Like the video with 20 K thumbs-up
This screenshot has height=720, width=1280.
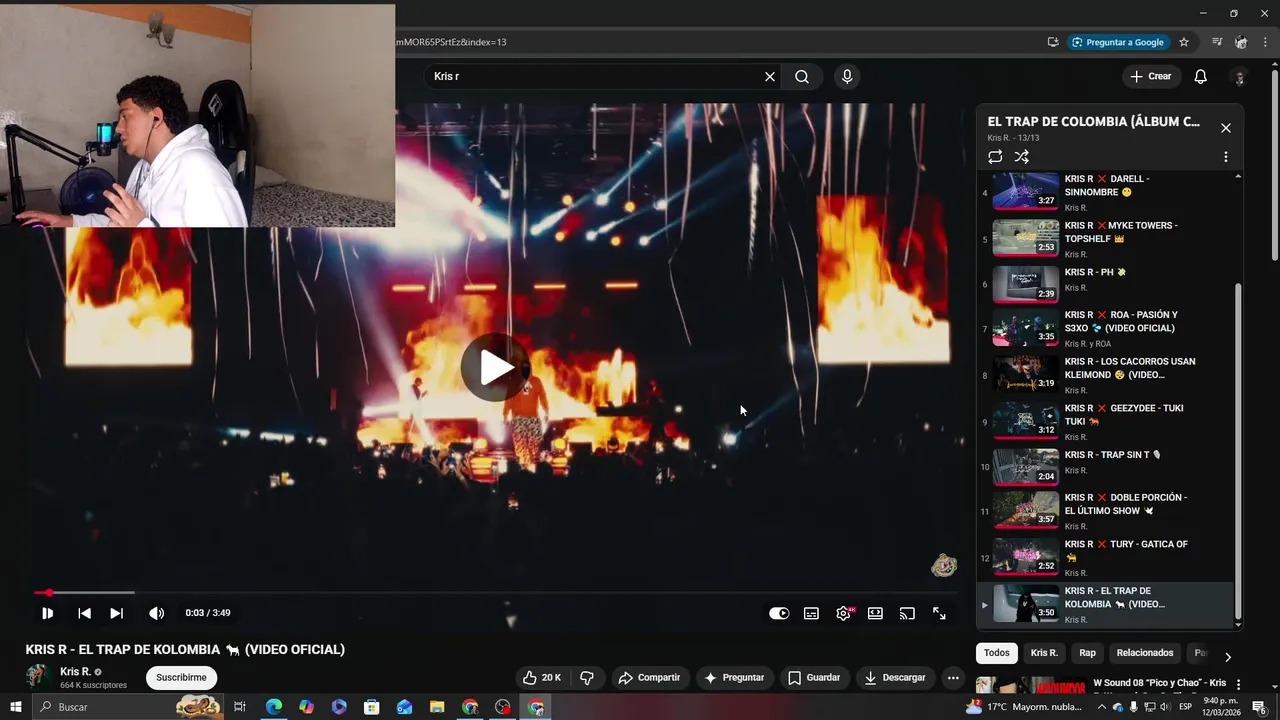coord(542,678)
